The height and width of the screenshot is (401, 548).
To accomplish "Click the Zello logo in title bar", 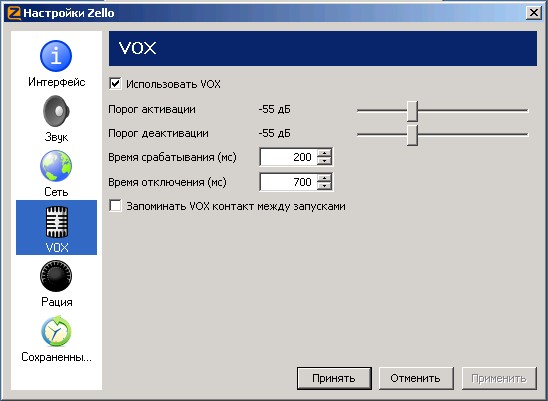I will coord(14,13).
